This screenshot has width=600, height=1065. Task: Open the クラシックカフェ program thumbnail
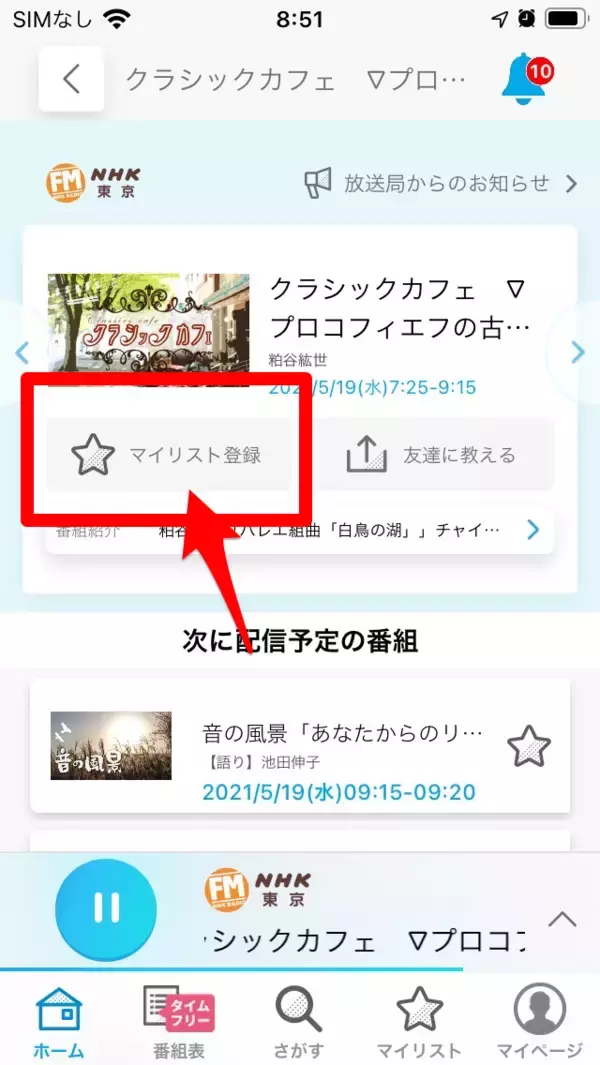[x=148, y=331]
